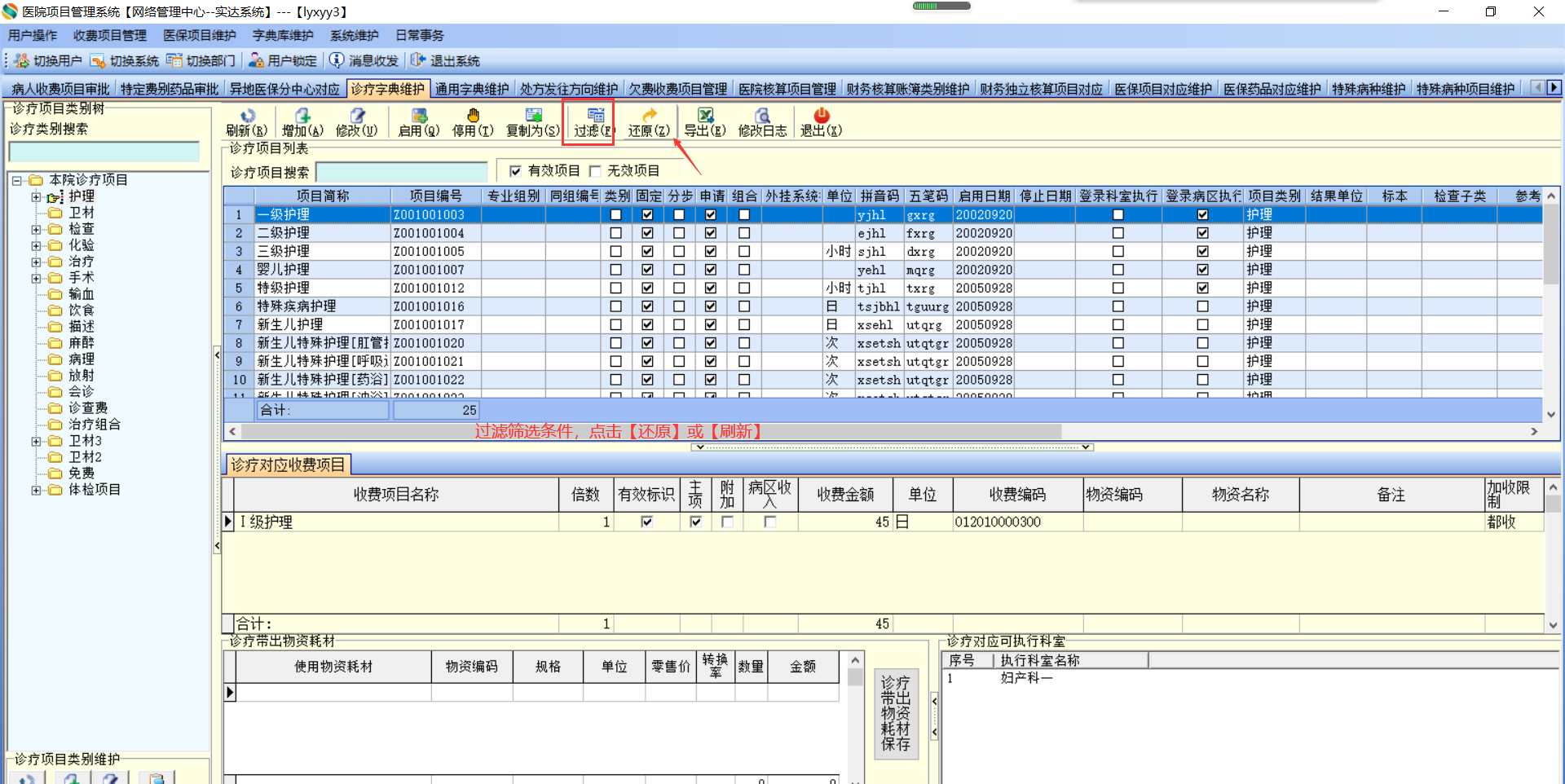
Task: Select the 卫材 folder in the tree
Action: (x=82, y=213)
